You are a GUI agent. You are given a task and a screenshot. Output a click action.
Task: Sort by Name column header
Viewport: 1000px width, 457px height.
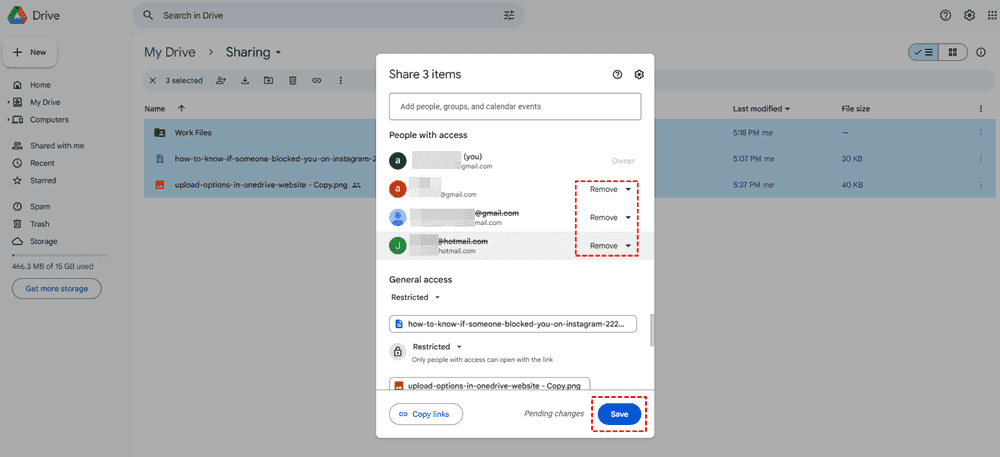(155, 109)
